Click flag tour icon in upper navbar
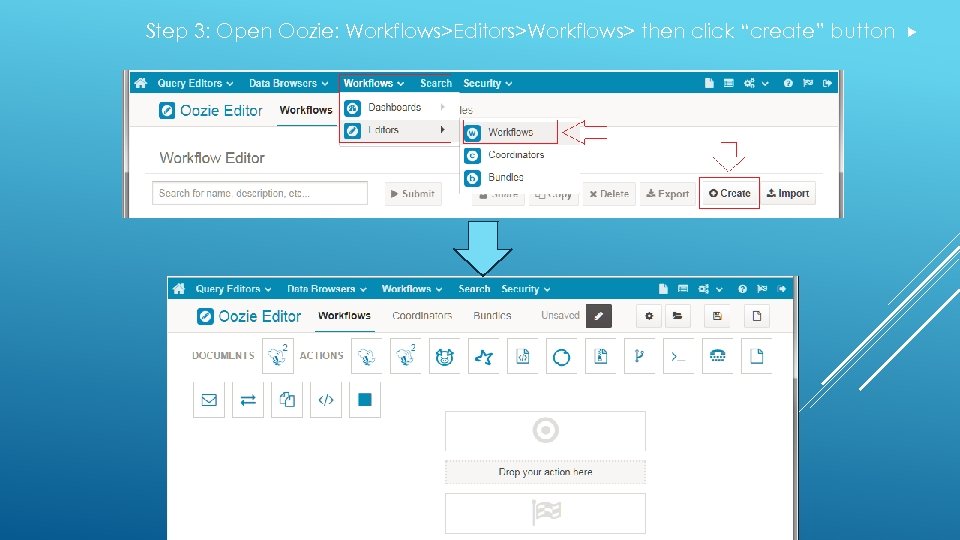 click(x=808, y=83)
